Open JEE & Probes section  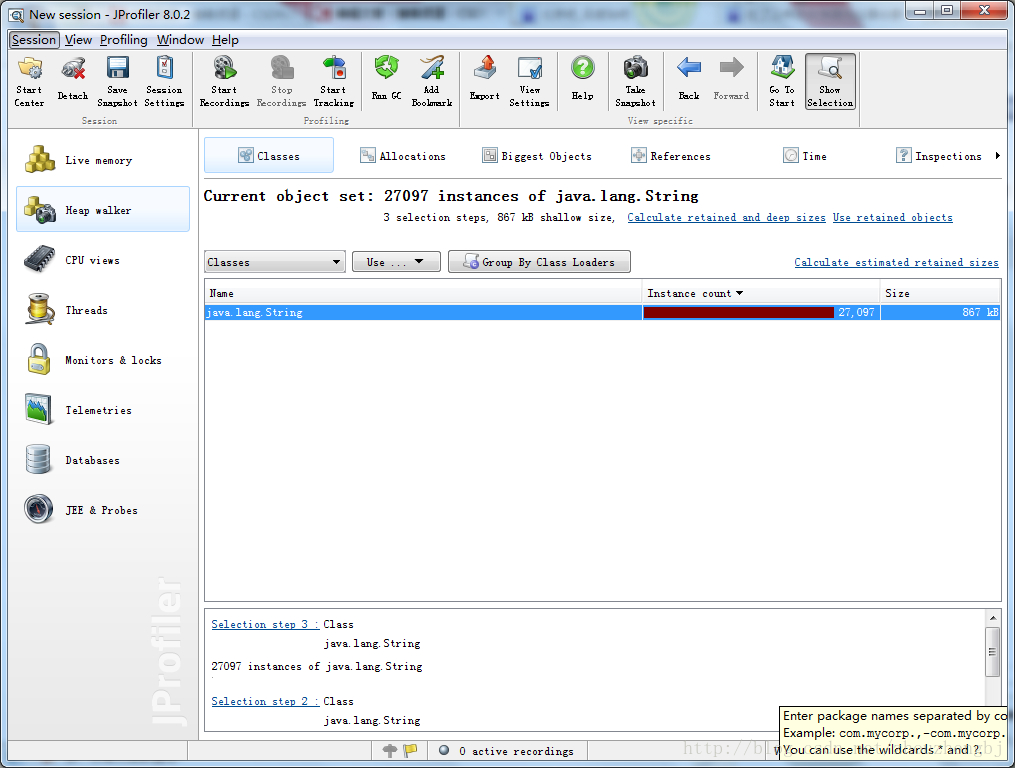click(x=103, y=510)
